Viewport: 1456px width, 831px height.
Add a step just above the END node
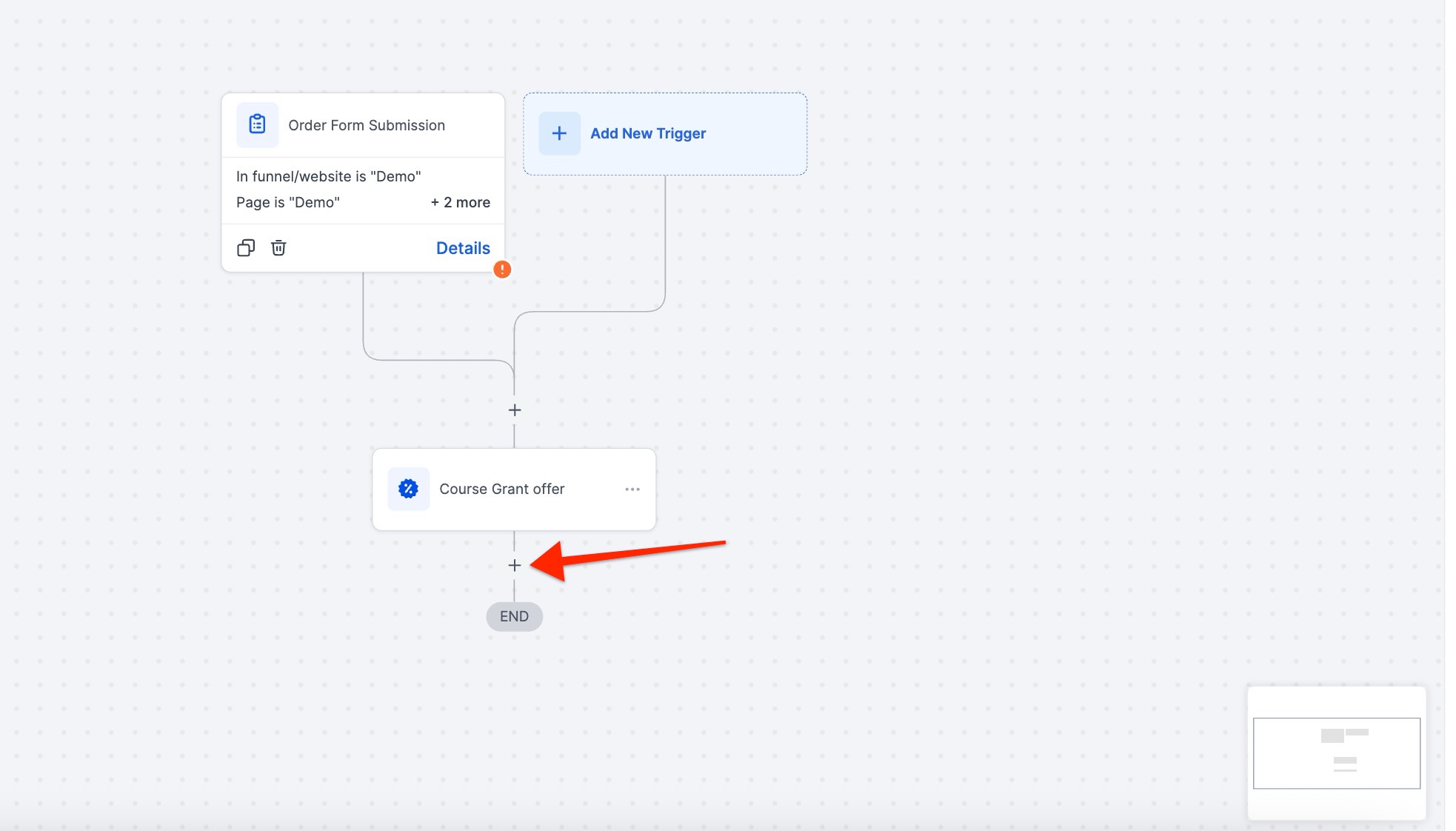515,566
